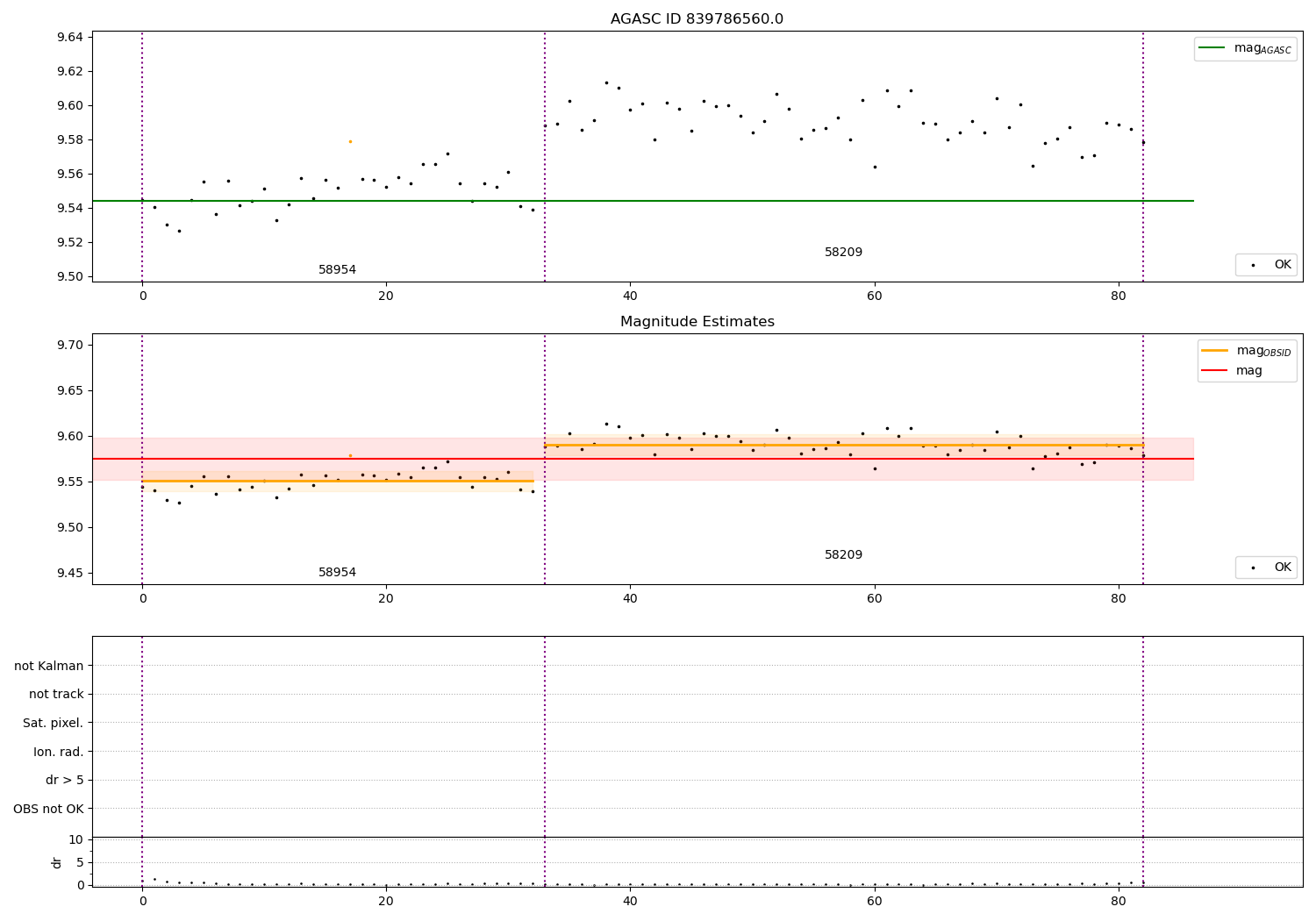
Task: Click the red mag line in middle plot
Action: pos(643,459)
